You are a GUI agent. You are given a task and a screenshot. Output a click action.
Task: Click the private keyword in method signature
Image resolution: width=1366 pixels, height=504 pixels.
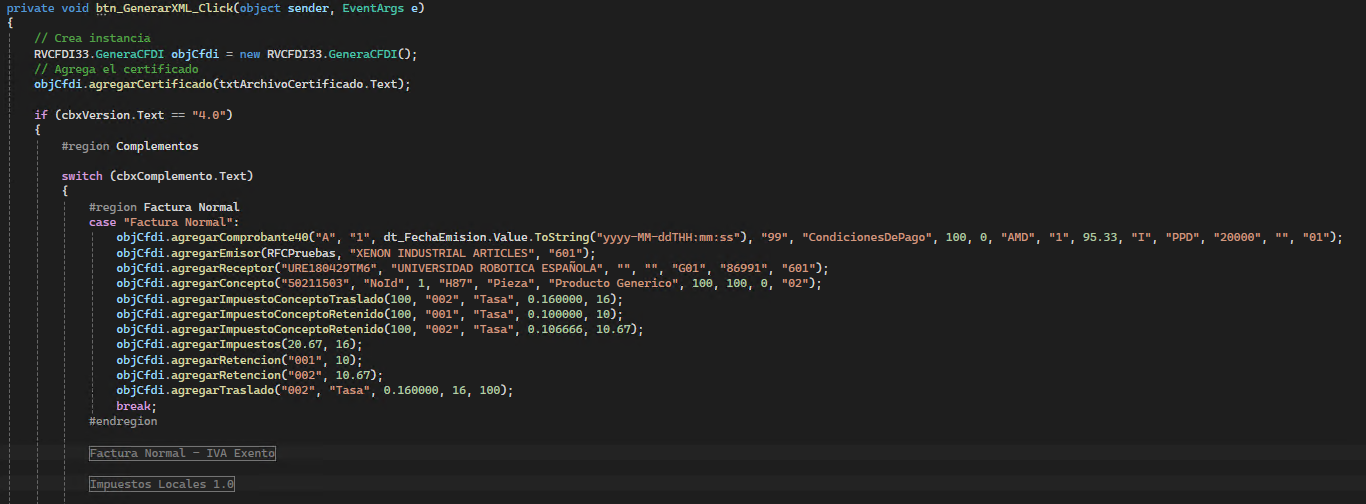tap(30, 7)
